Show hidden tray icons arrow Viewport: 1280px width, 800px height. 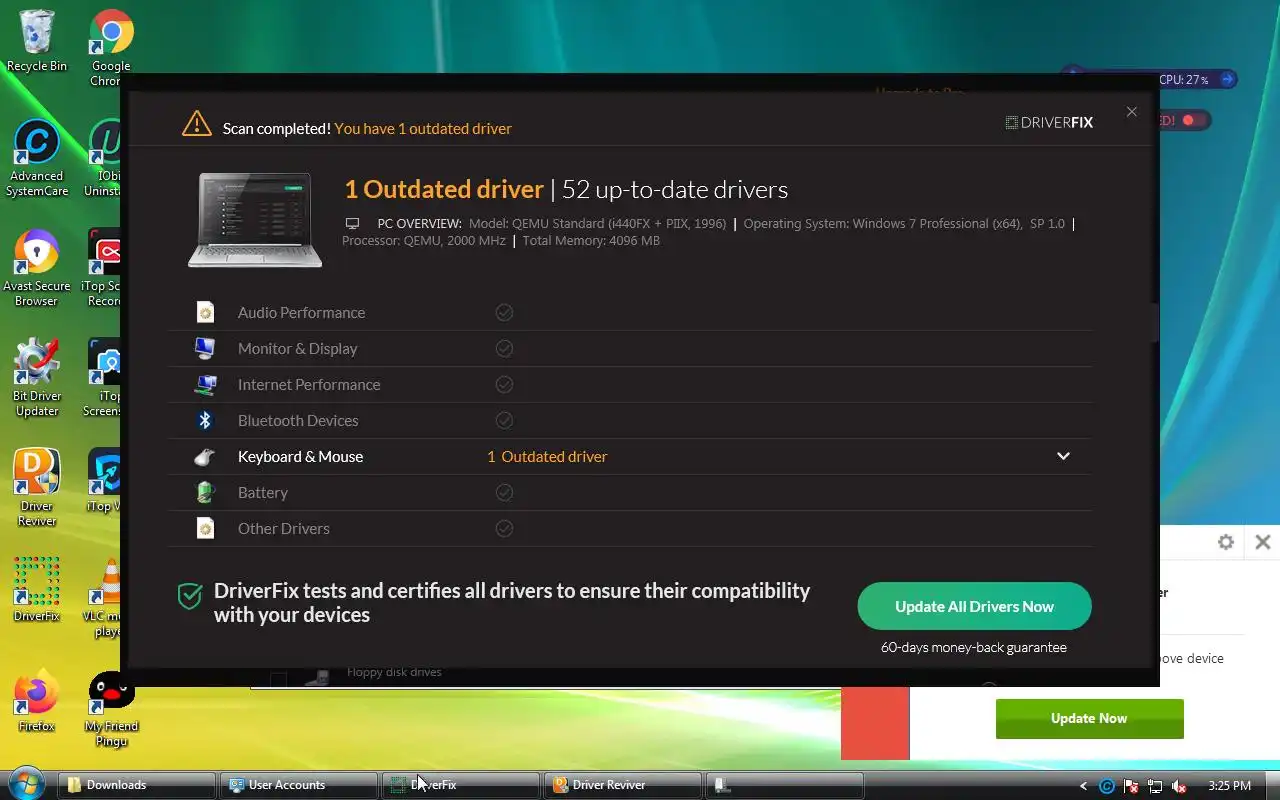click(1084, 786)
